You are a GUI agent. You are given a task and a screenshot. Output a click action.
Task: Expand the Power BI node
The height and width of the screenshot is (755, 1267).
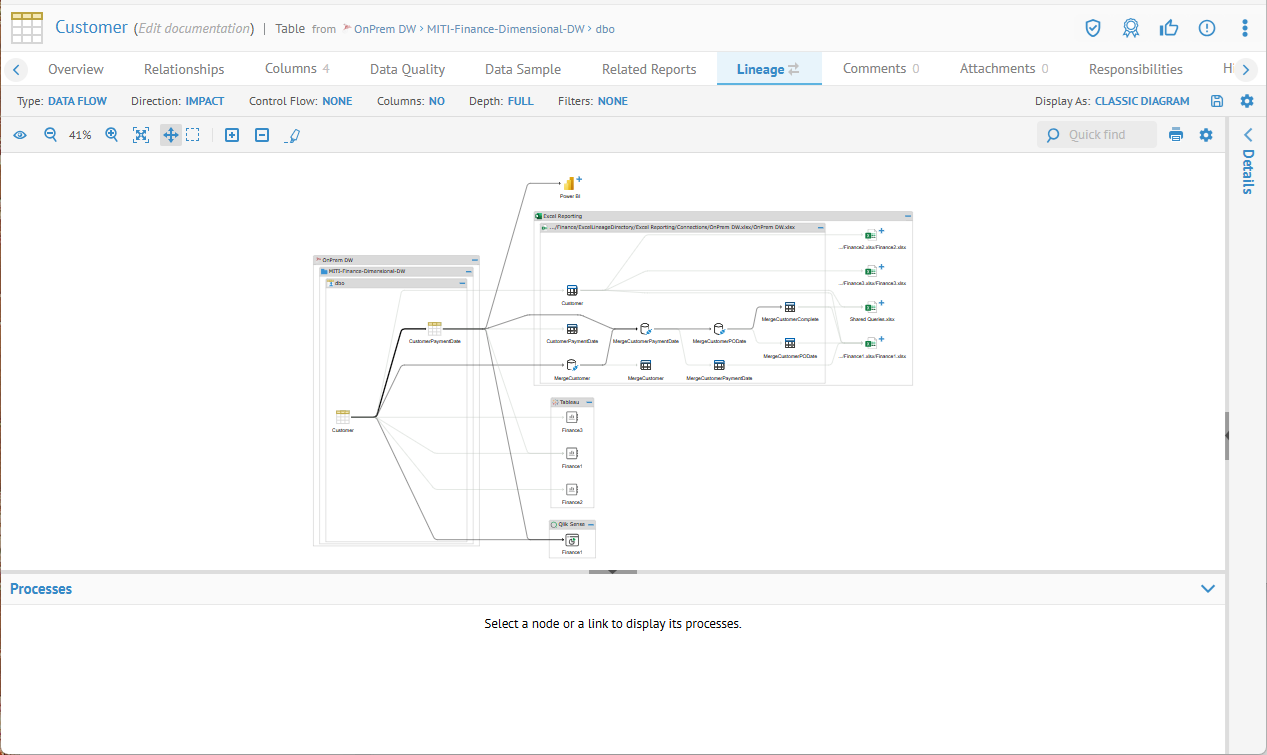coord(579,179)
